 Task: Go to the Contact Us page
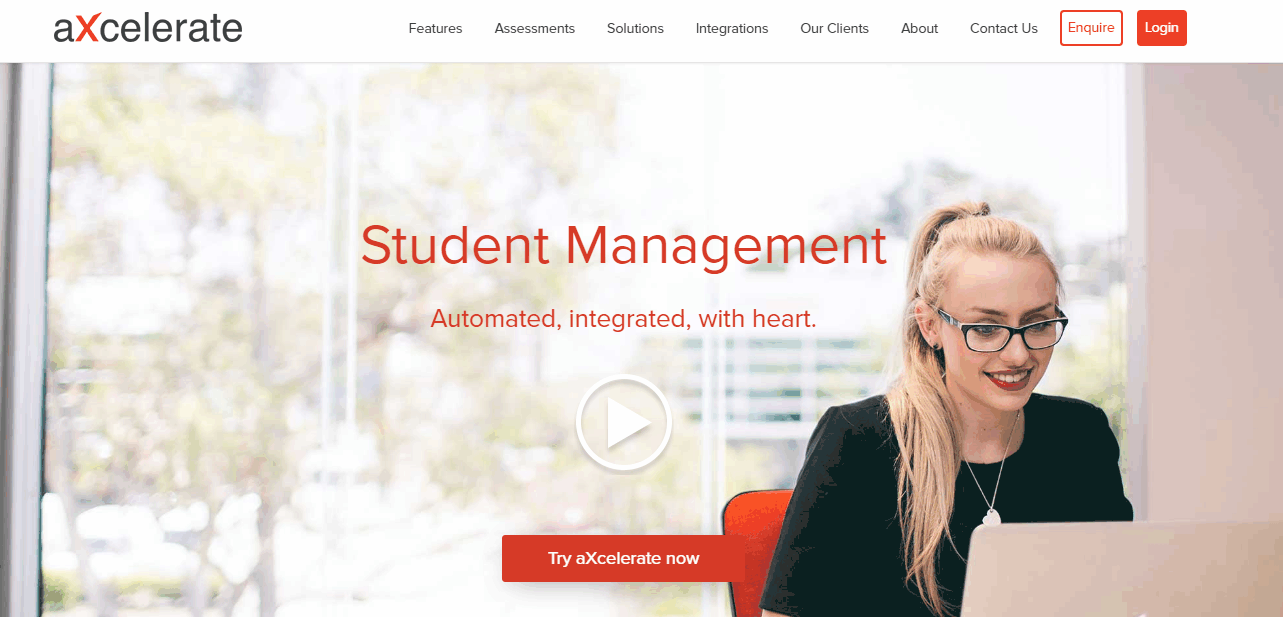pos(1003,28)
